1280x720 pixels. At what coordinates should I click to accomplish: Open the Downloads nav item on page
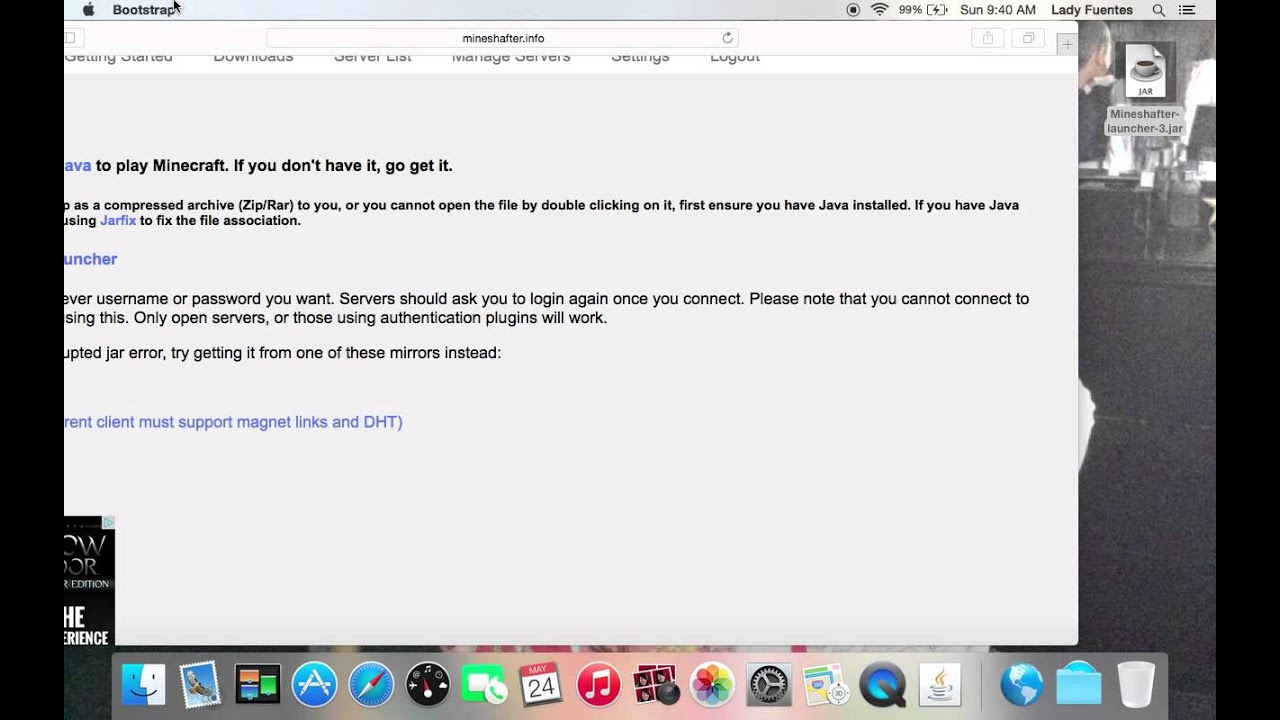click(253, 58)
